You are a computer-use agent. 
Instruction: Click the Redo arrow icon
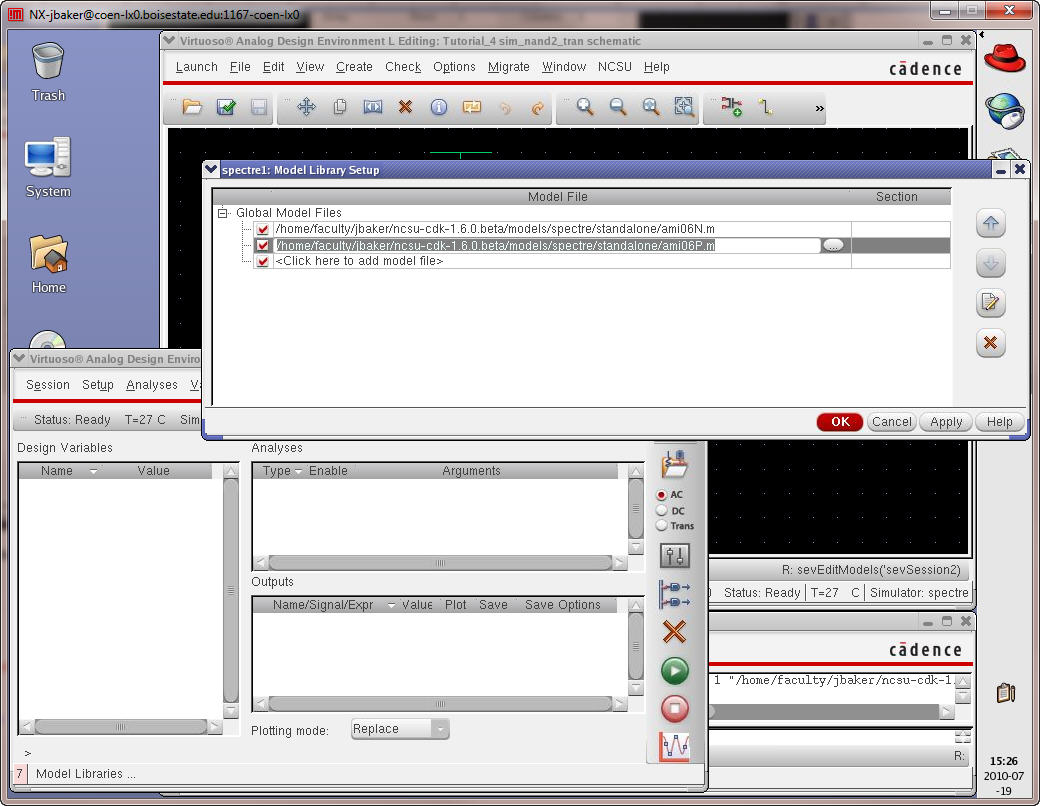click(538, 107)
